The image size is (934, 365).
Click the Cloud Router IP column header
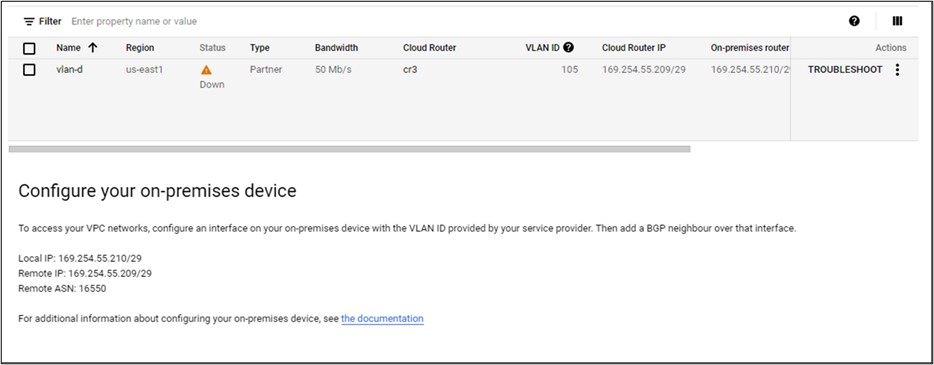point(634,48)
